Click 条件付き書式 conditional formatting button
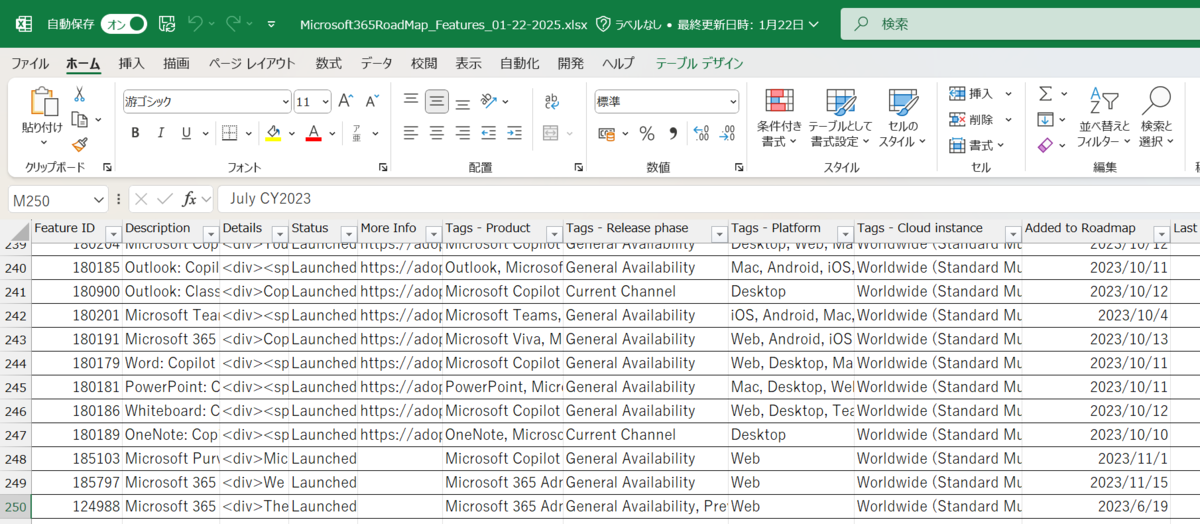Screen dimensions: 1200x524 click(780, 118)
